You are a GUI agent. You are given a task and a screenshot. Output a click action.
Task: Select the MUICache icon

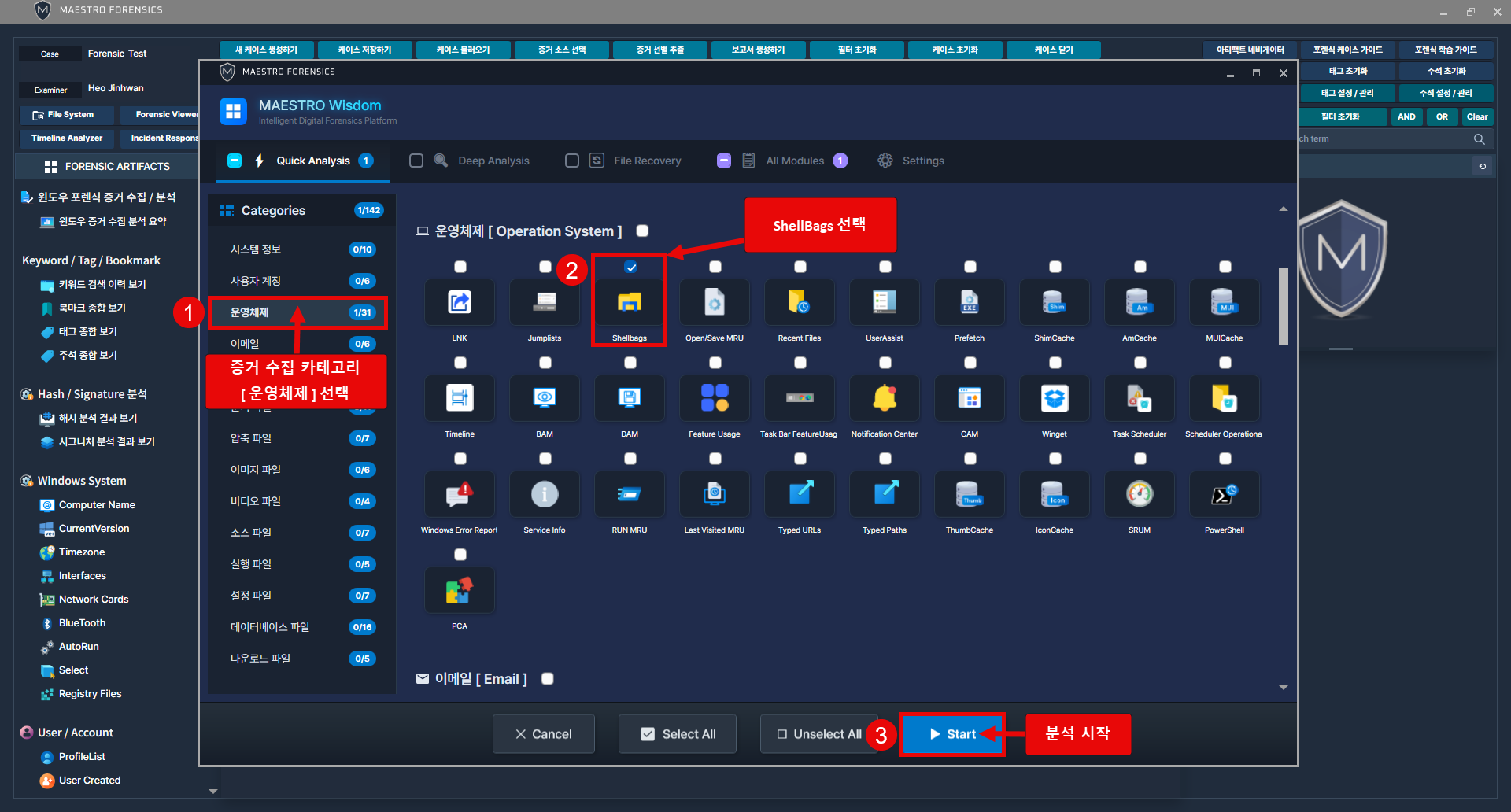click(1225, 302)
